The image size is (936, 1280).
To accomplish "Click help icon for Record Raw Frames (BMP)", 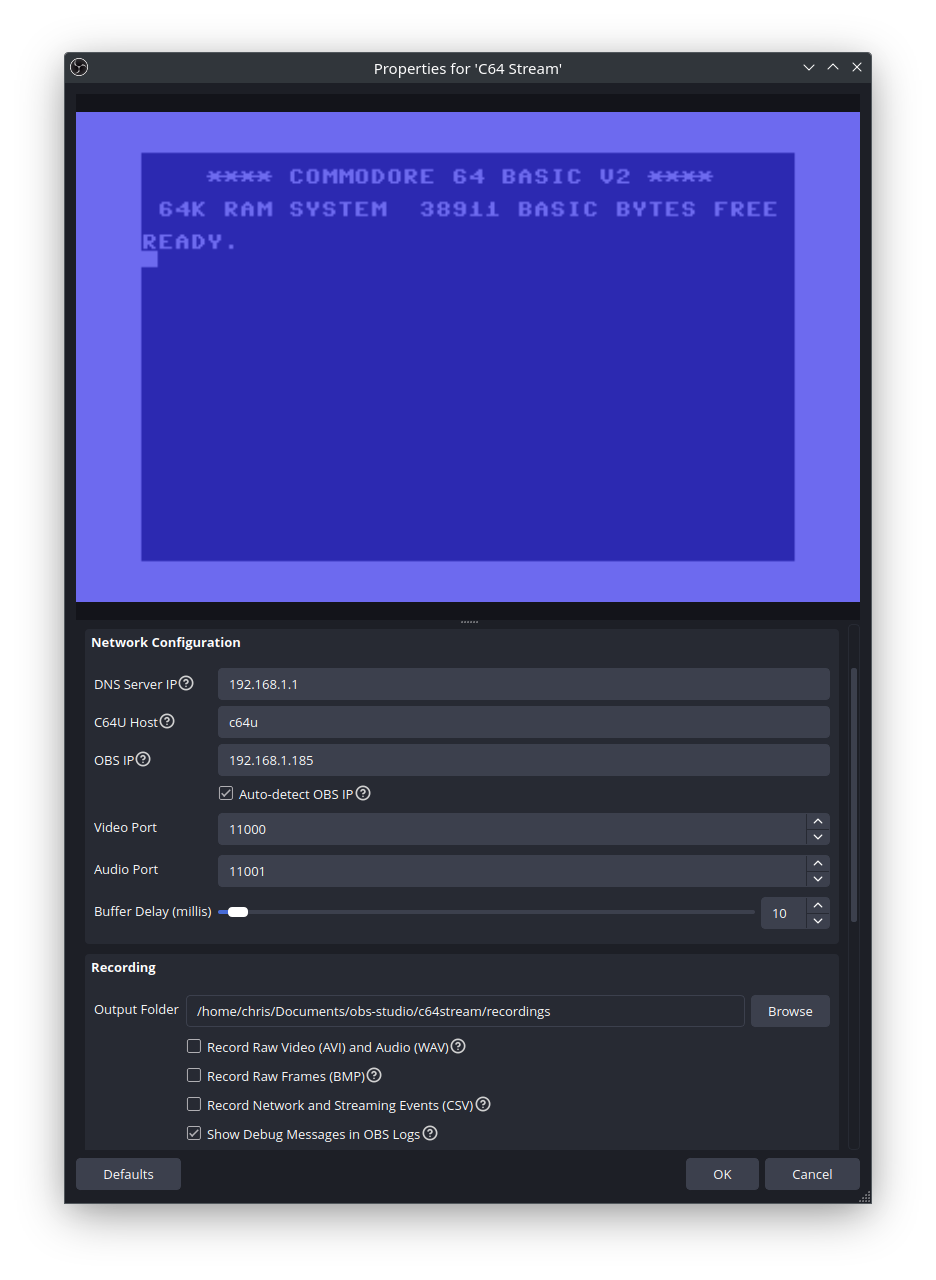I will (x=374, y=1075).
